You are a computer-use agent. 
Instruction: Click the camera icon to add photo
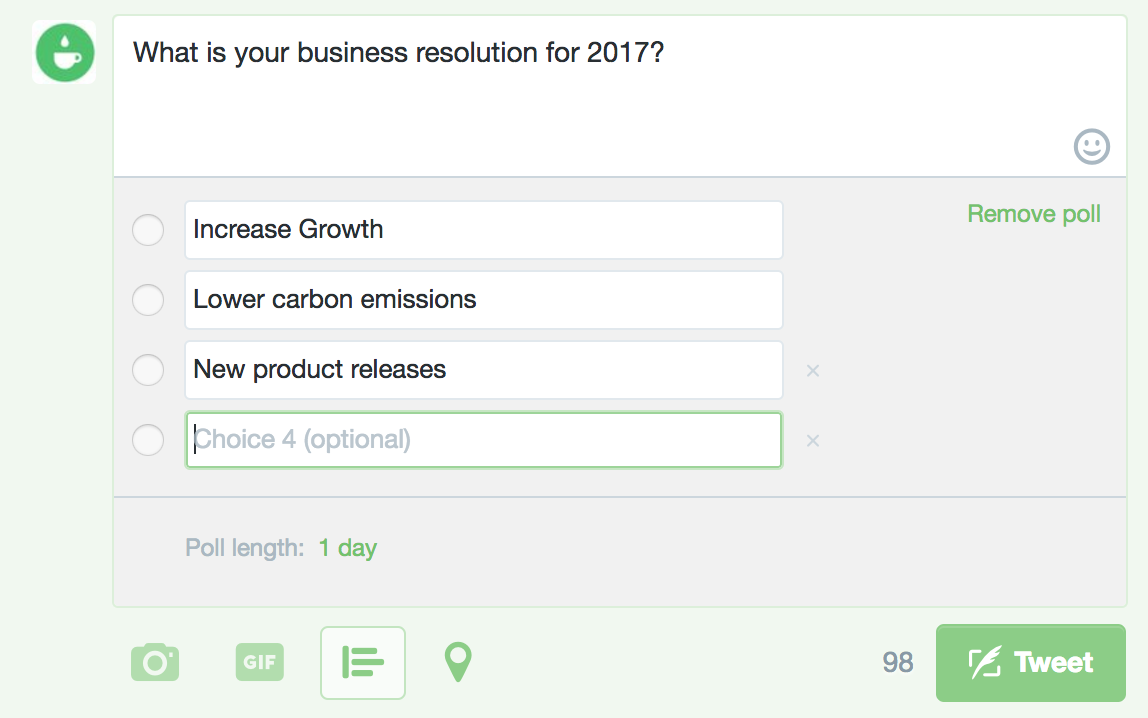tap(155, 662)
